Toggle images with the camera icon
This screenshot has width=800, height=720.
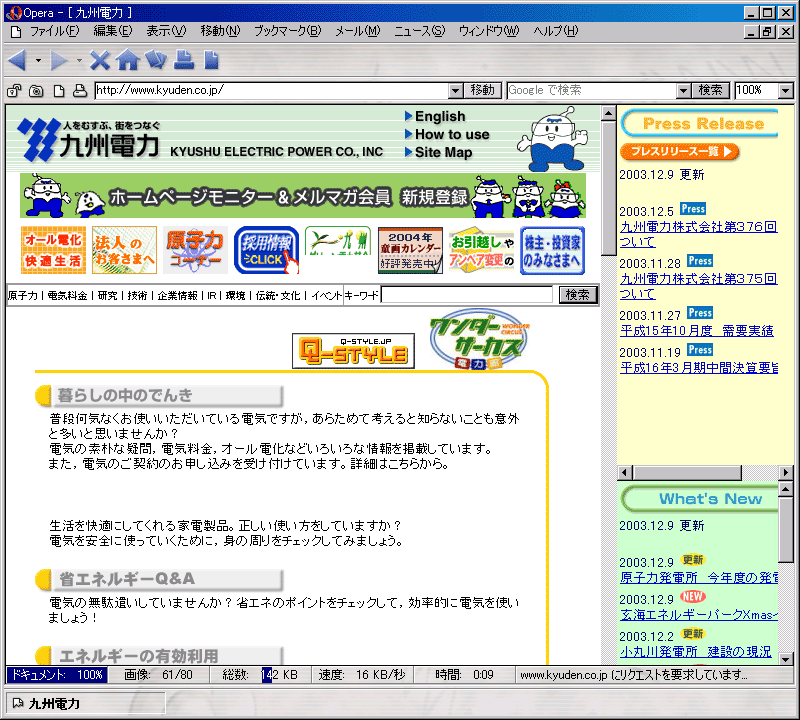pyautogui.click(x=36, y=91)
